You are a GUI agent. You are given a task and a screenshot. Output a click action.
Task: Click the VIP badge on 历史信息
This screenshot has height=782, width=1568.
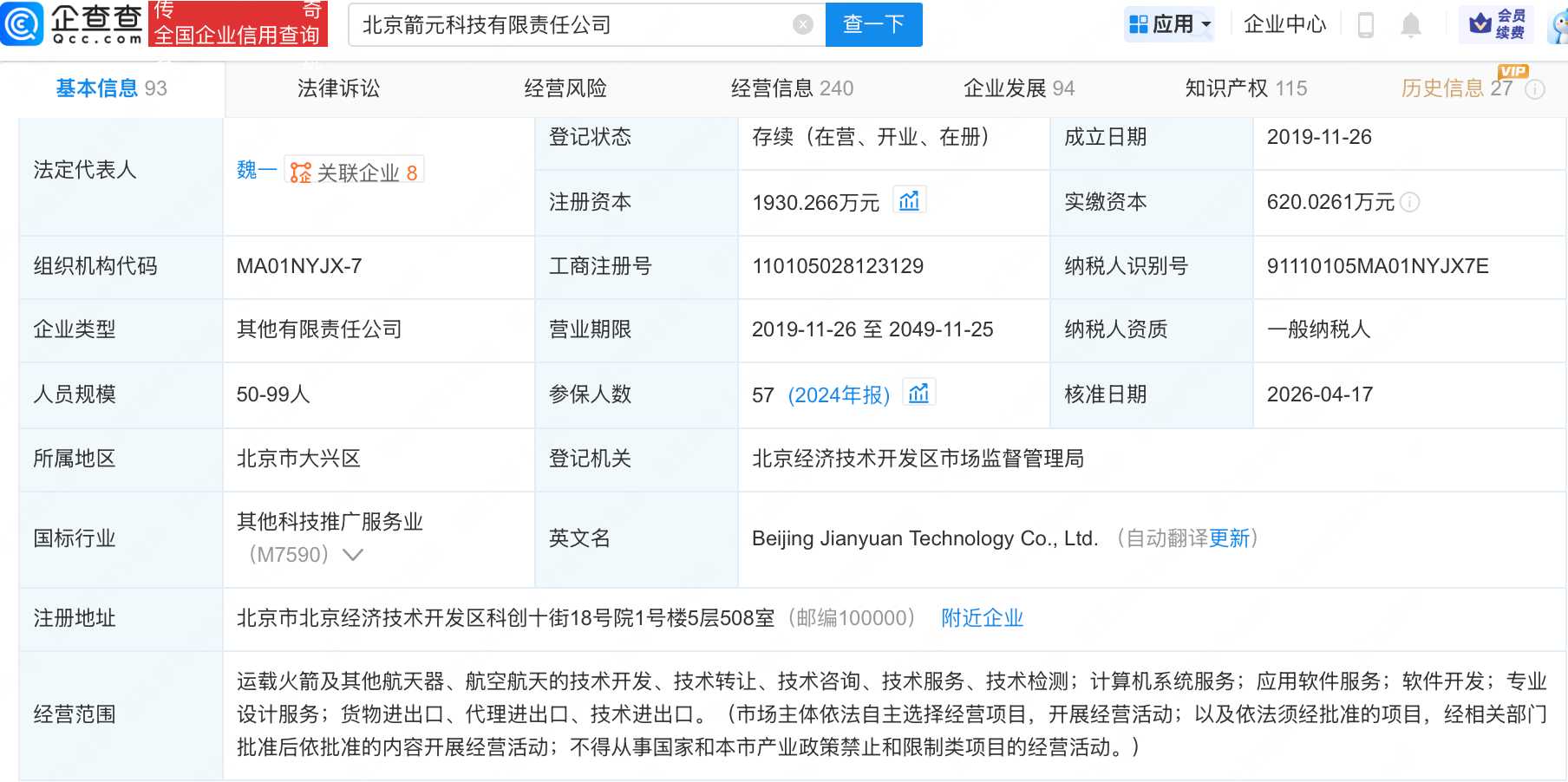1512,73
